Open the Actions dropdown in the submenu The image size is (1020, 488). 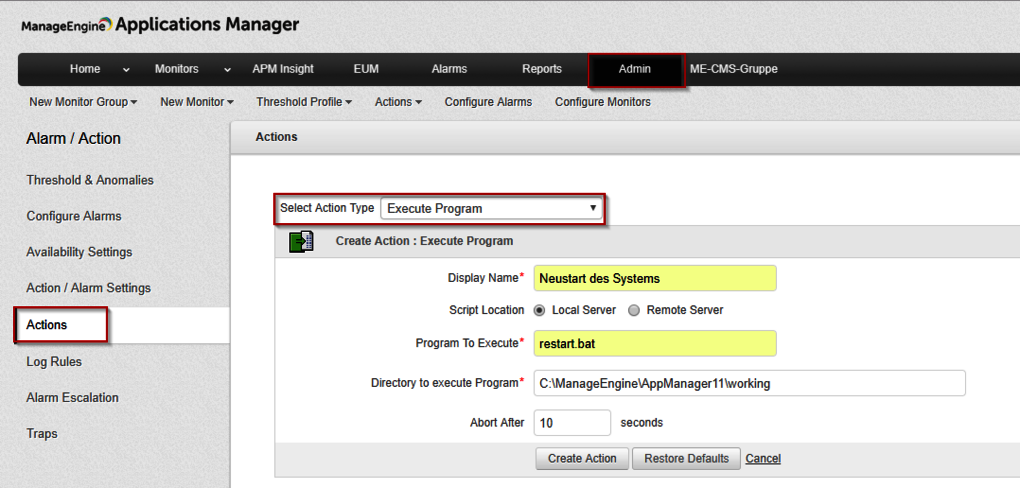[x=398, y=102]
